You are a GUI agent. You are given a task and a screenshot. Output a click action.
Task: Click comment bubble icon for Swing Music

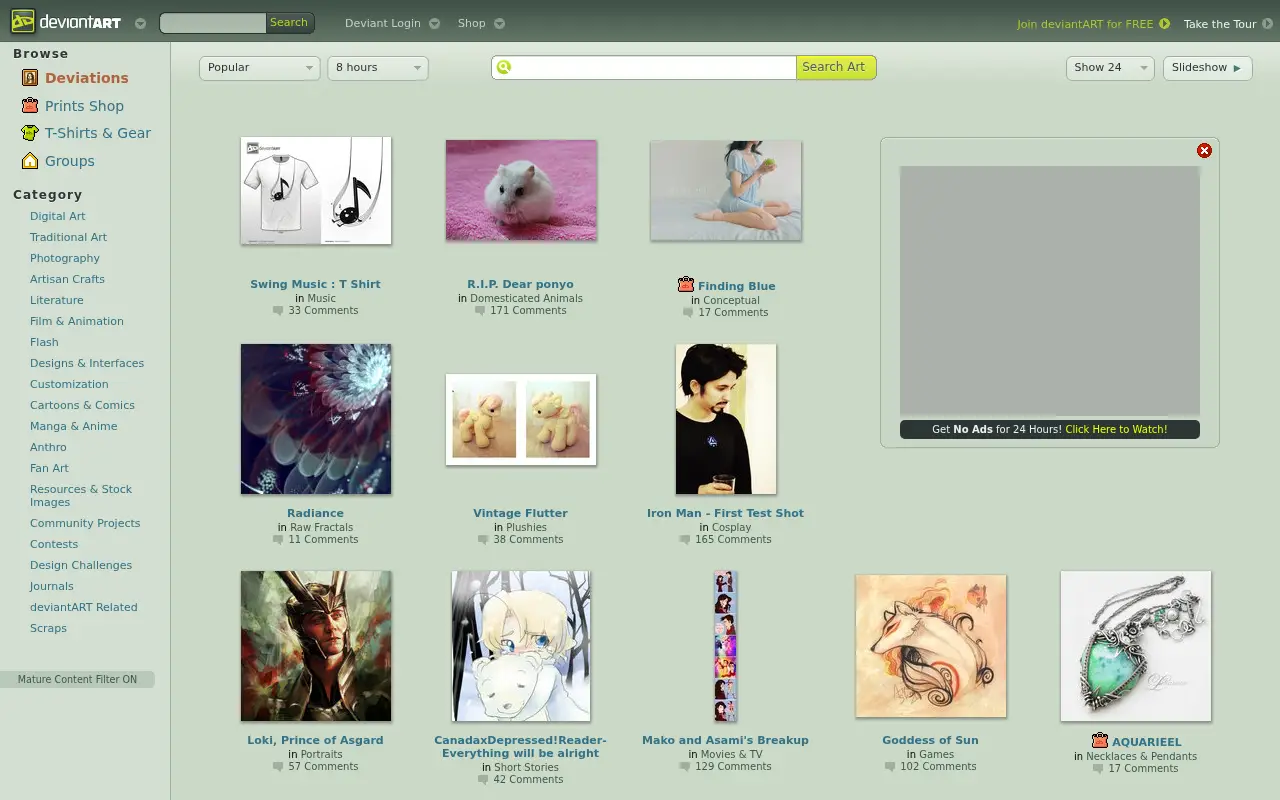pos(278,311)
